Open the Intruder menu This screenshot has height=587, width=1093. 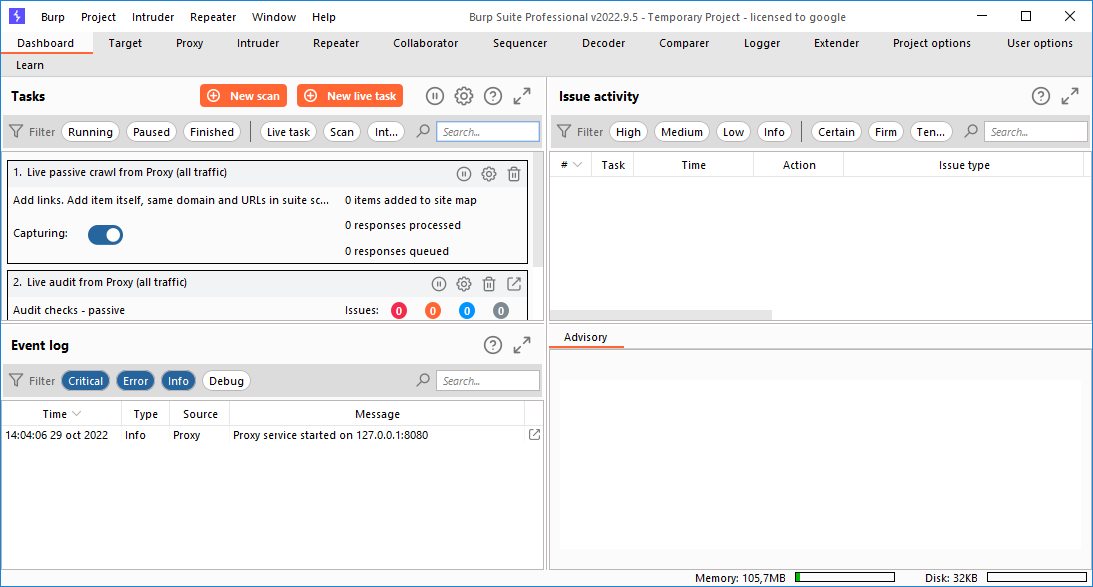(153, 17)
